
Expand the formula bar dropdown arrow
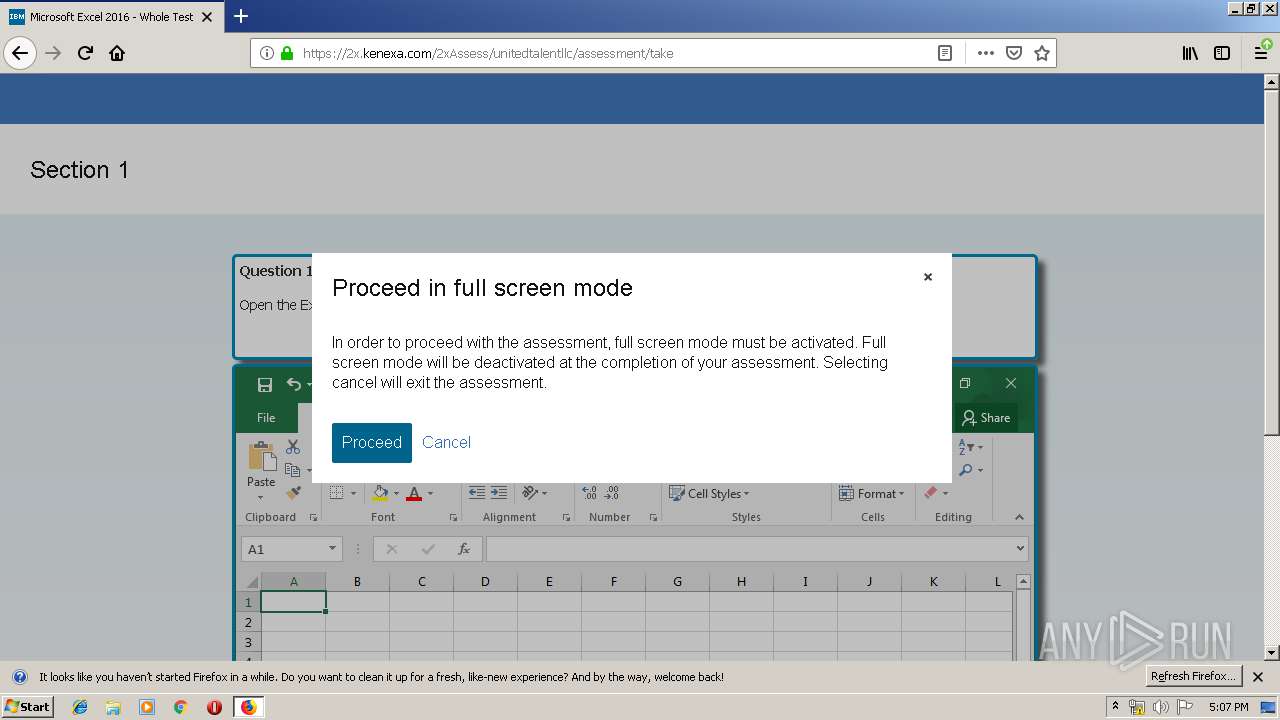tap(1020, 549)
